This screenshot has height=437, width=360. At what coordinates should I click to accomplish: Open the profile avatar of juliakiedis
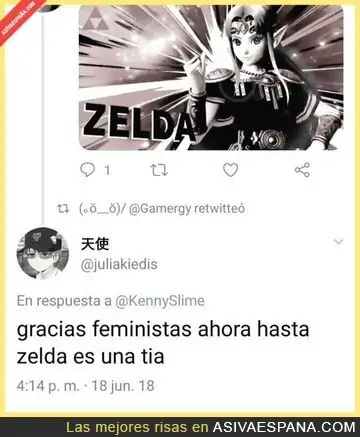(43, 253)
